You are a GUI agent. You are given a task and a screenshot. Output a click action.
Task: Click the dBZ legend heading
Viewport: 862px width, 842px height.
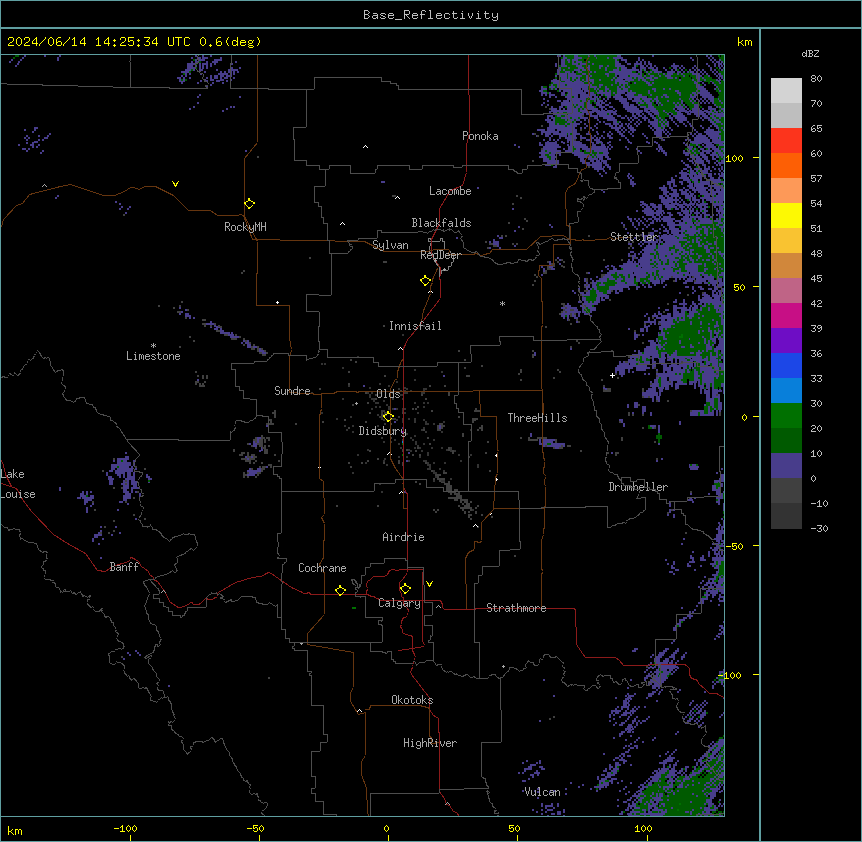click(810, 53)
